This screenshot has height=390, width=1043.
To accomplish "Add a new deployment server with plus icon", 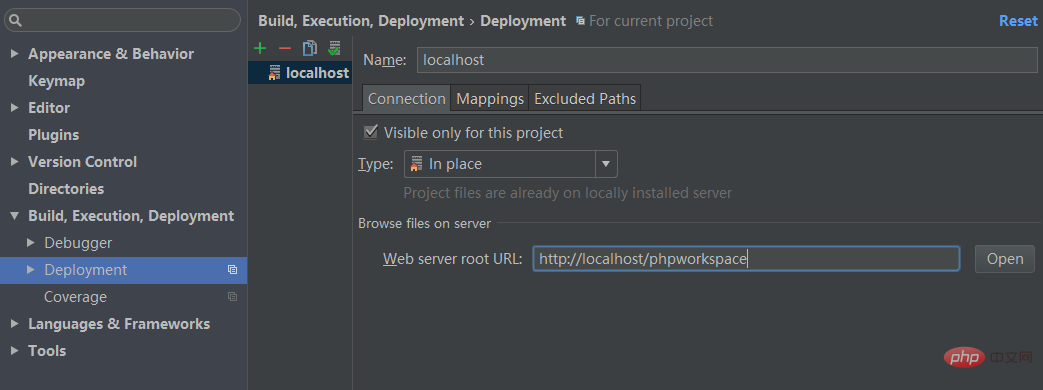I will pyautogui.click(x=260, y=48).
